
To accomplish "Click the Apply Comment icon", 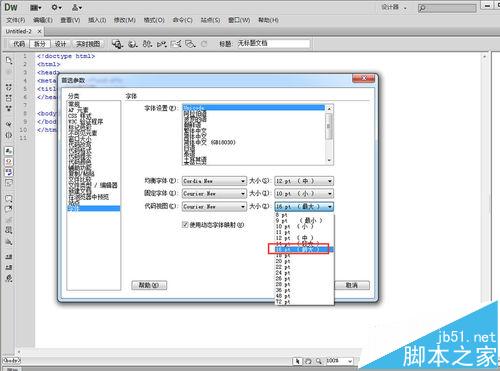I will pos(9,199).
